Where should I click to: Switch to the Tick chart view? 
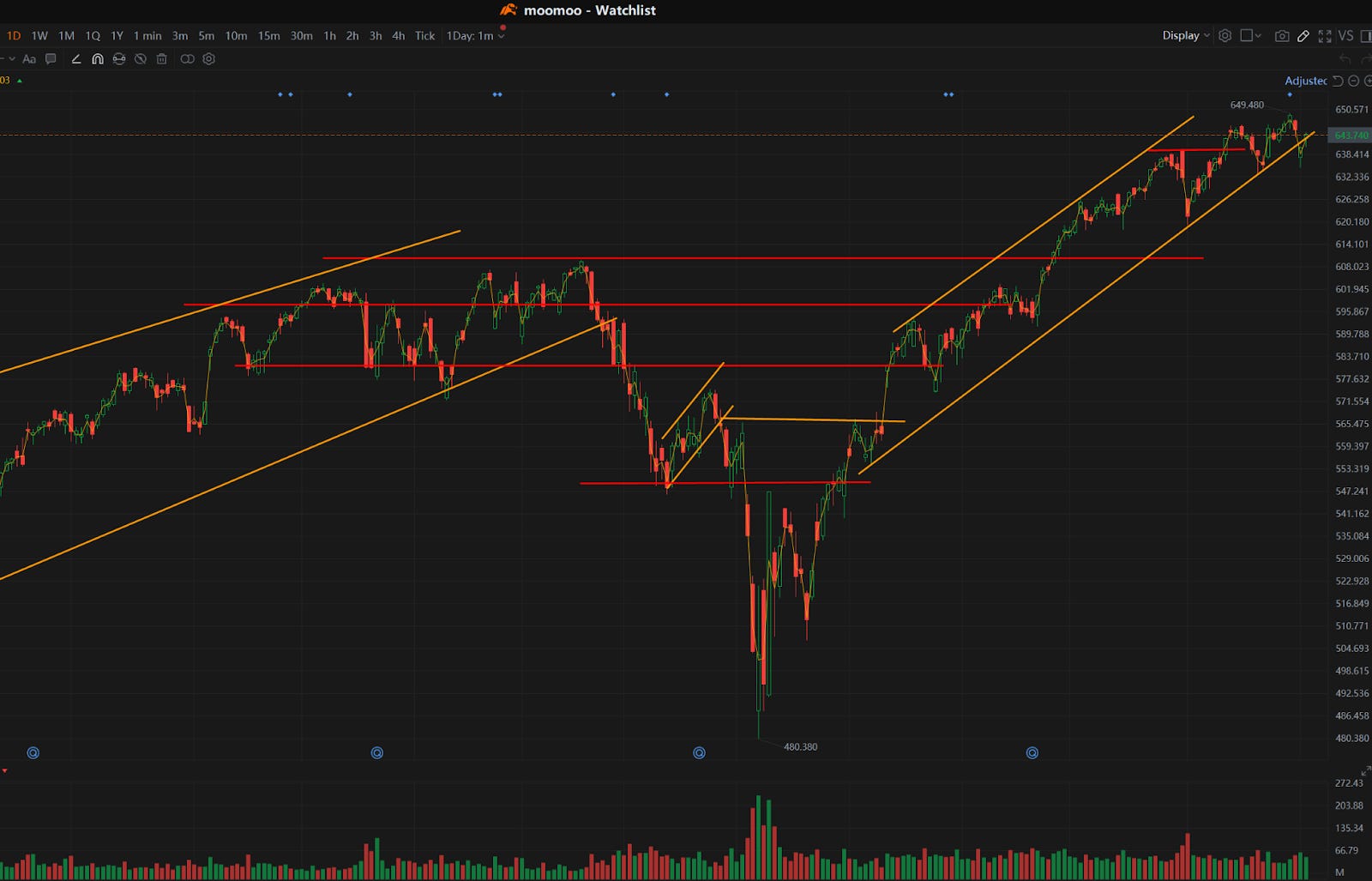click(425, 35)
